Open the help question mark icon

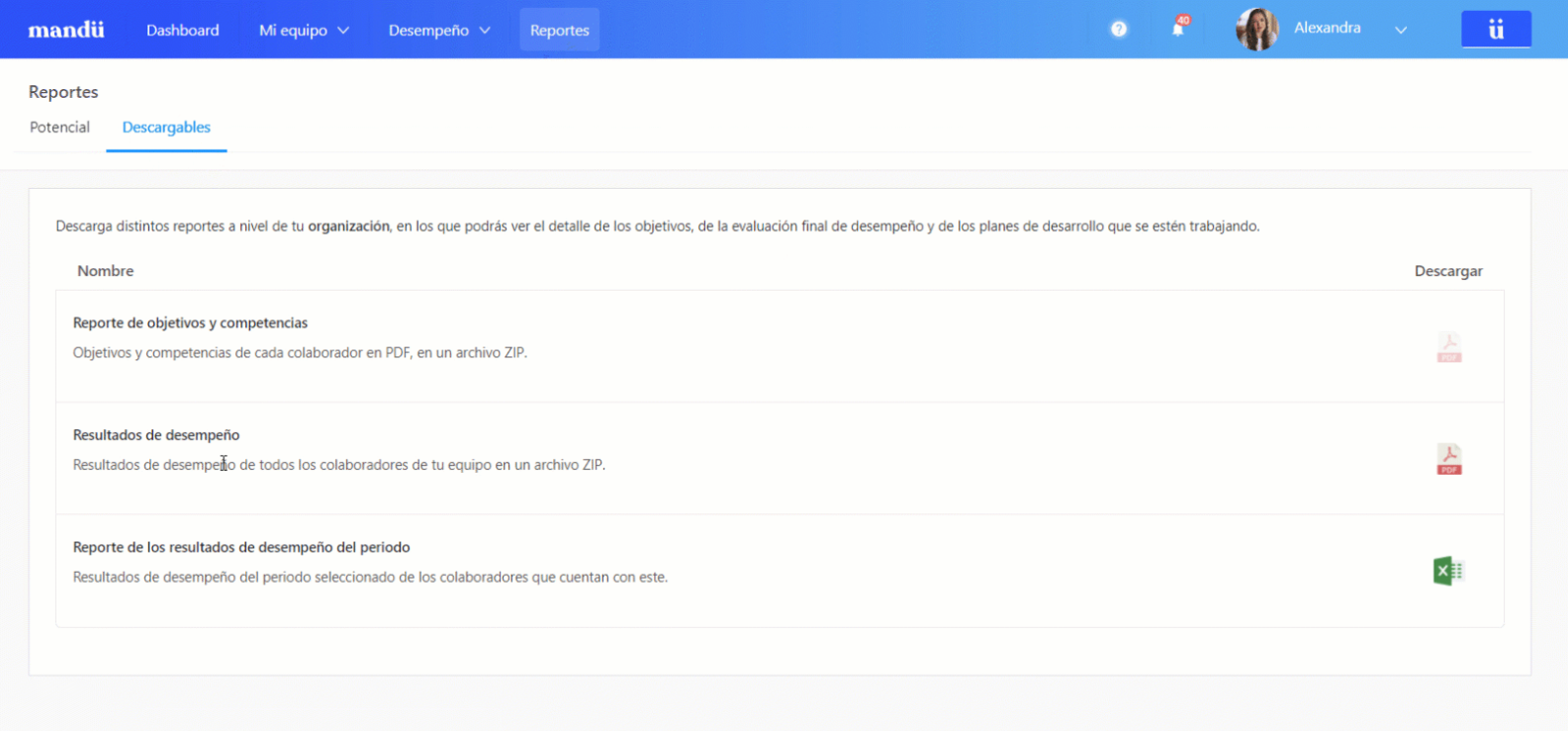pyautogui.click(x=1119, y=30)
